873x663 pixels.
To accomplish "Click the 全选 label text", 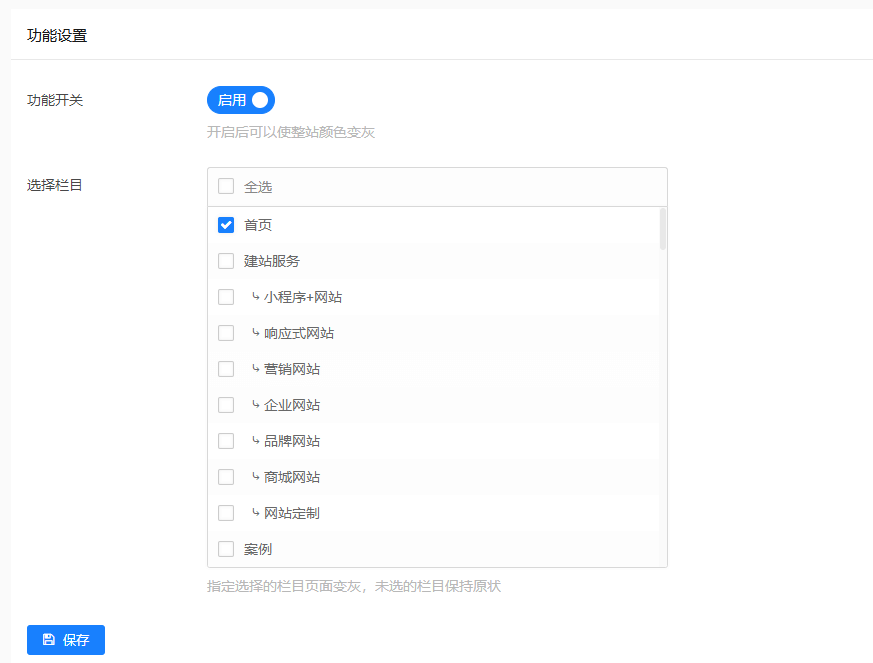I will 258,187.
